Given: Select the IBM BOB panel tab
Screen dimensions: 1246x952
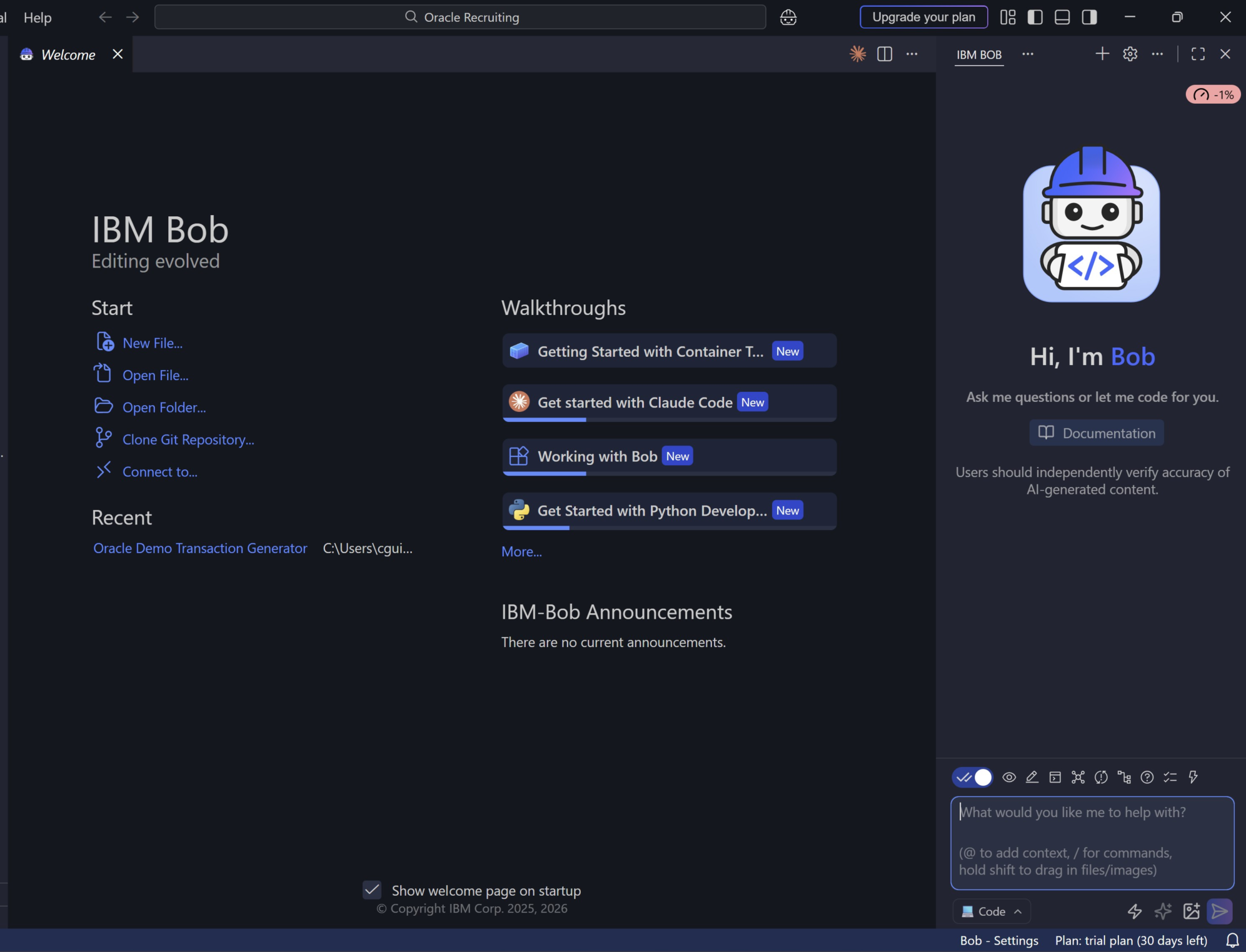Looking at the screenshot, I should point(979,54).
